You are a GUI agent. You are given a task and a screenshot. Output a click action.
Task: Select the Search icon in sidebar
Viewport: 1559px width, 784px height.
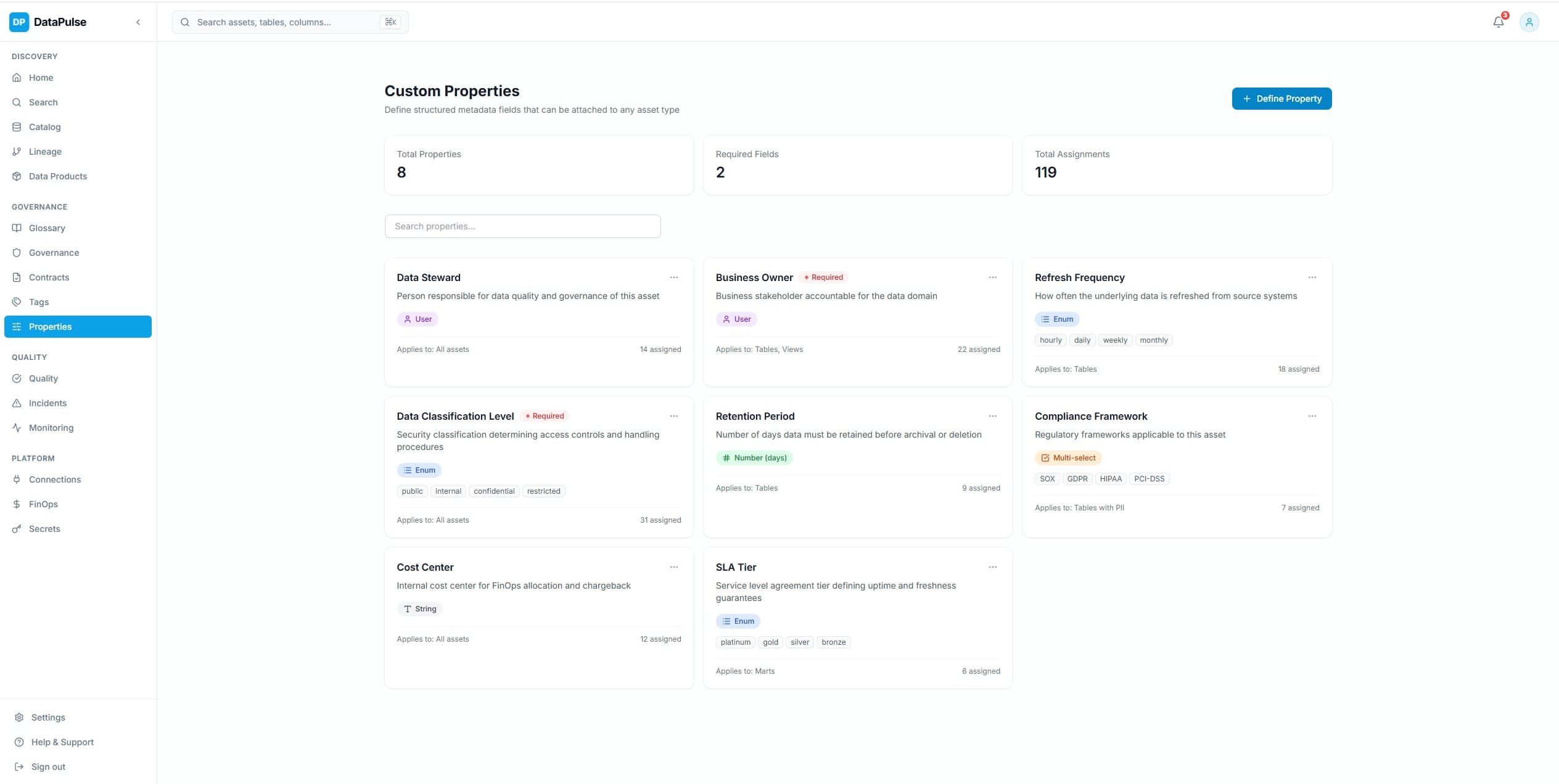click(17, 102)
